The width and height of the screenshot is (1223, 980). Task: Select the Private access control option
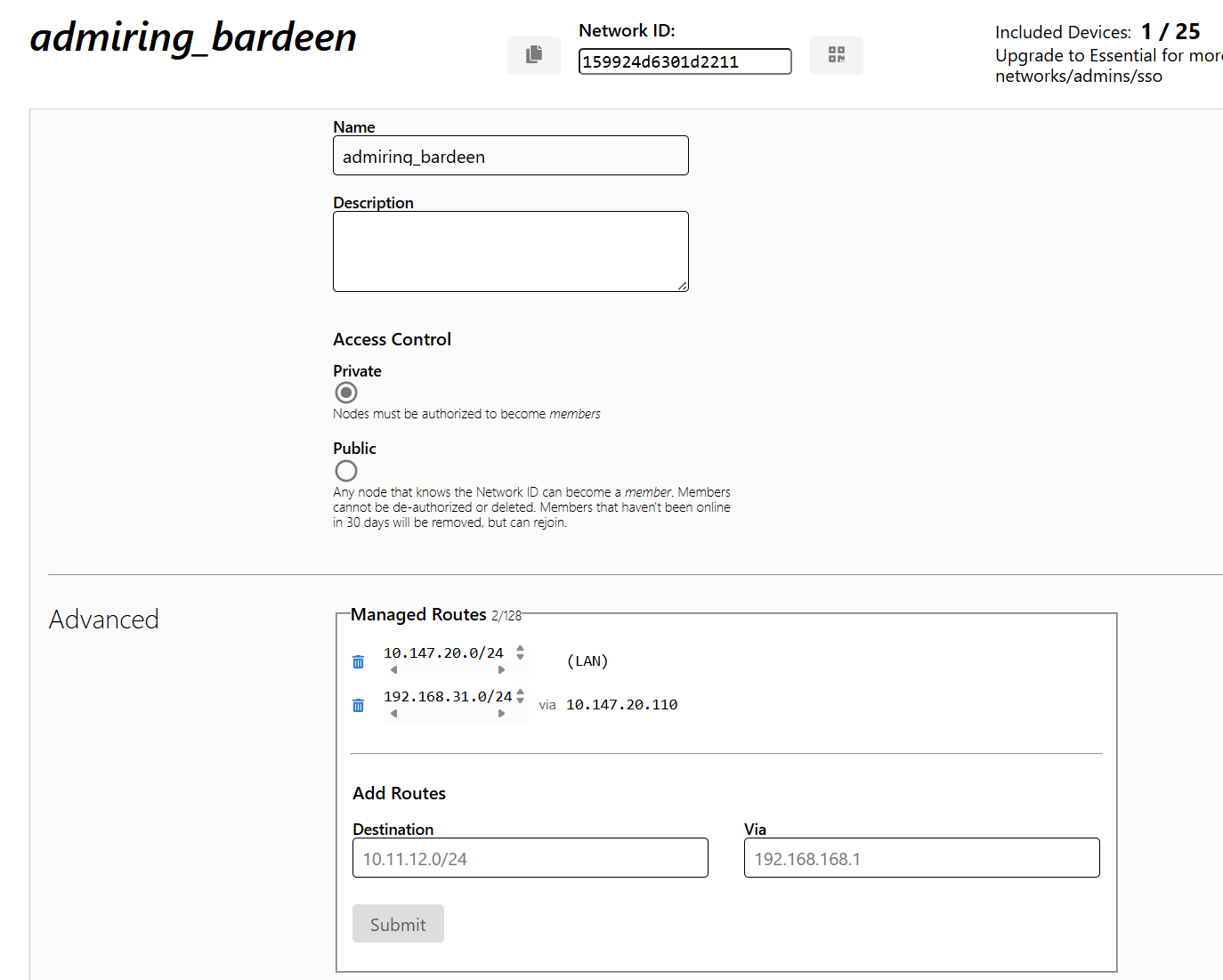tap(346, 393)
